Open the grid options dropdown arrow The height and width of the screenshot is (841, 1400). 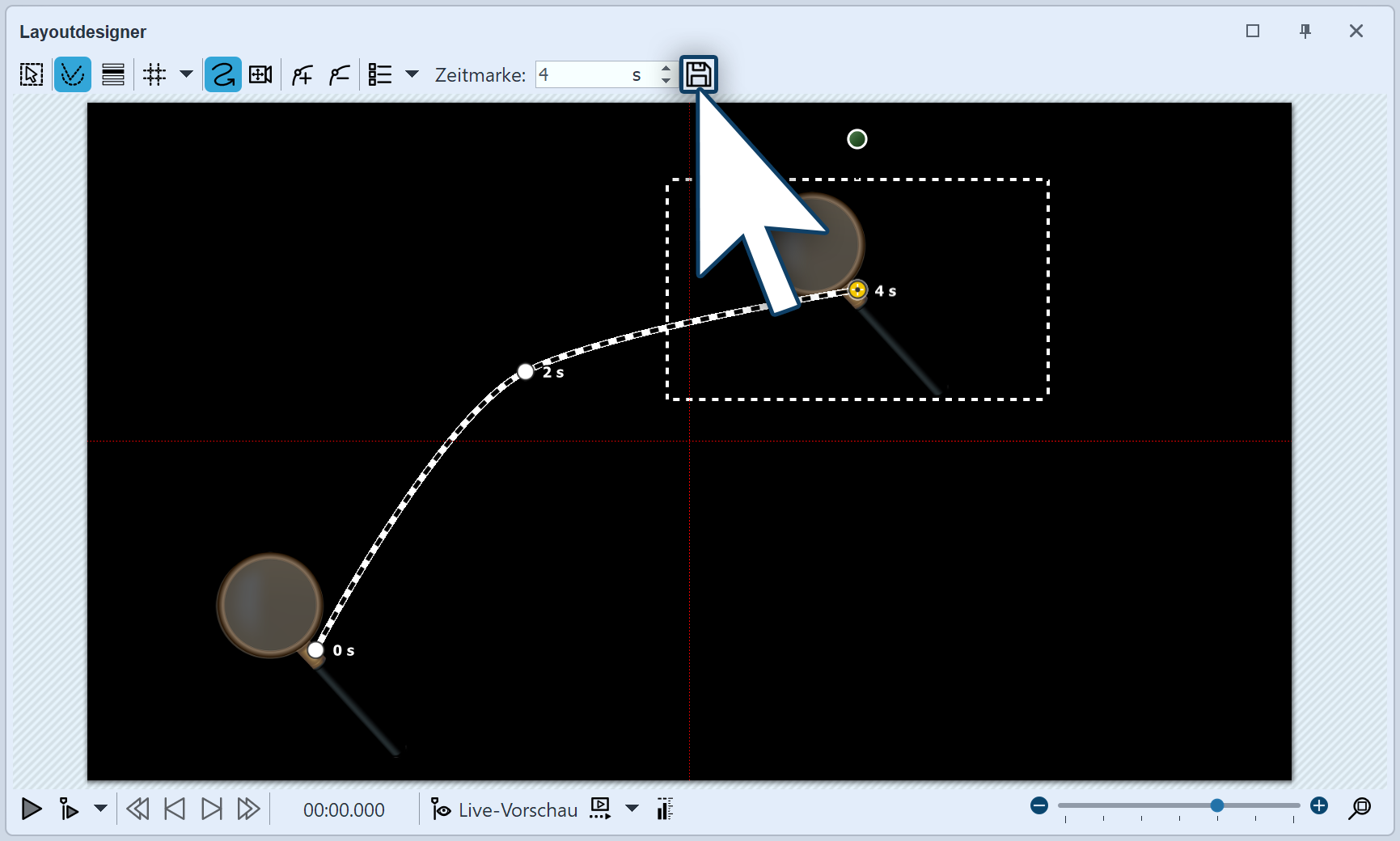[186, 74]
